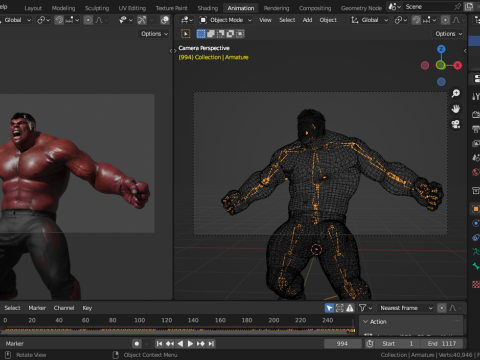Screen dimensions: 480x360
Task: Open Options dropdown in right viewport
Action: coord(449,34)
